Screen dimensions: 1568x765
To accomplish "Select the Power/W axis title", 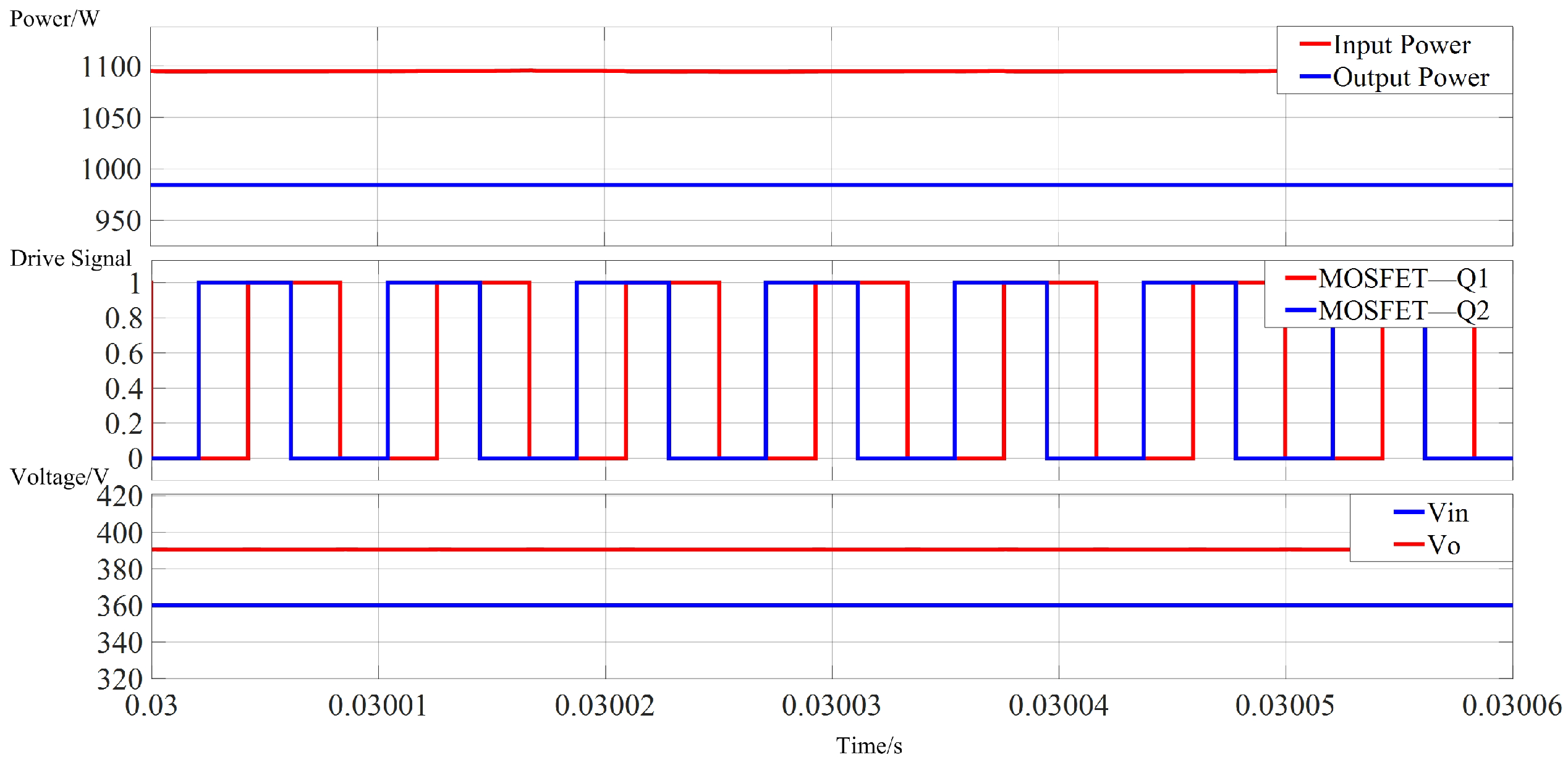I will [54, 19].
